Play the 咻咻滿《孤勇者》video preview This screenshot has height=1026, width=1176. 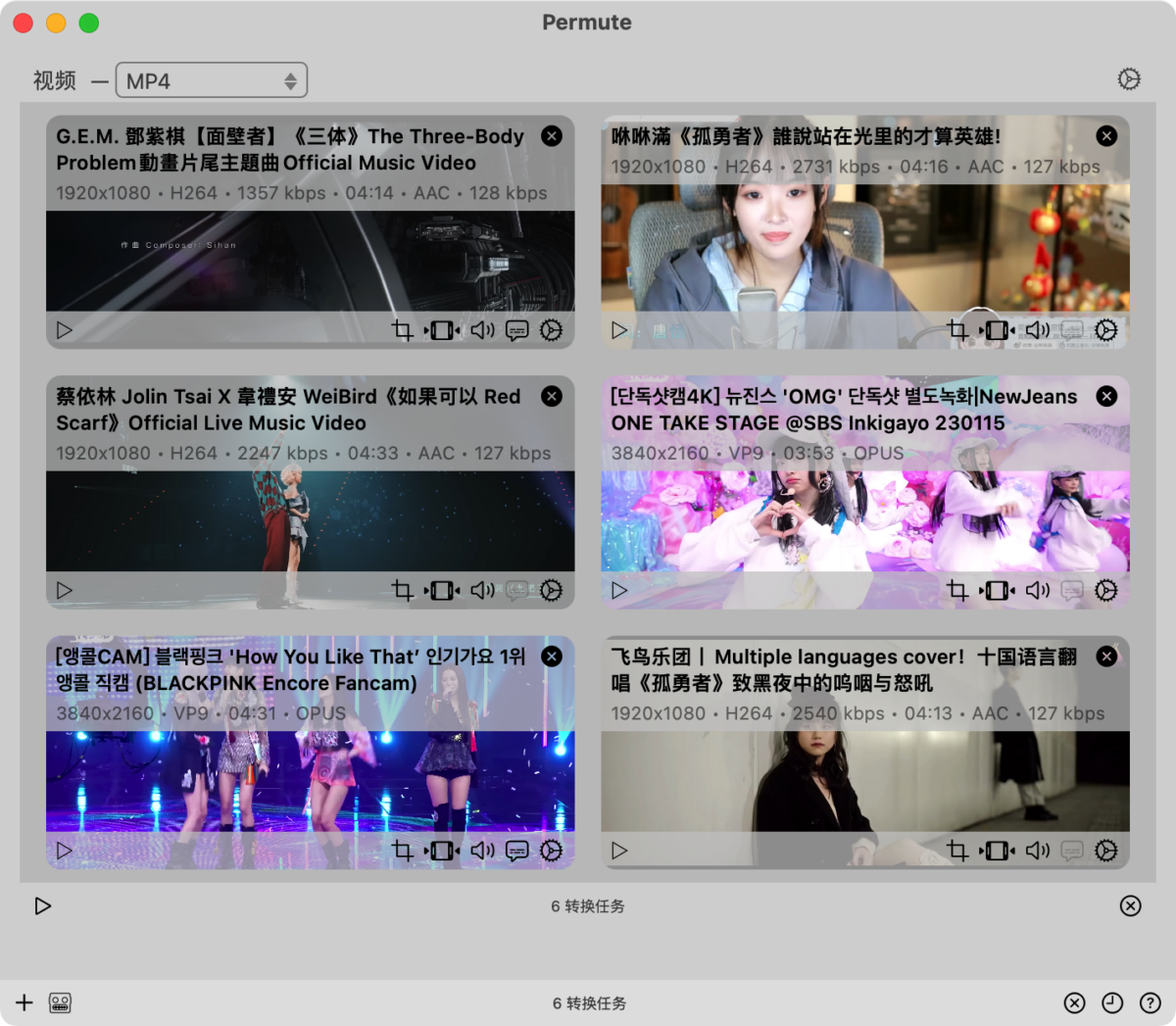(x=619, y=330)
